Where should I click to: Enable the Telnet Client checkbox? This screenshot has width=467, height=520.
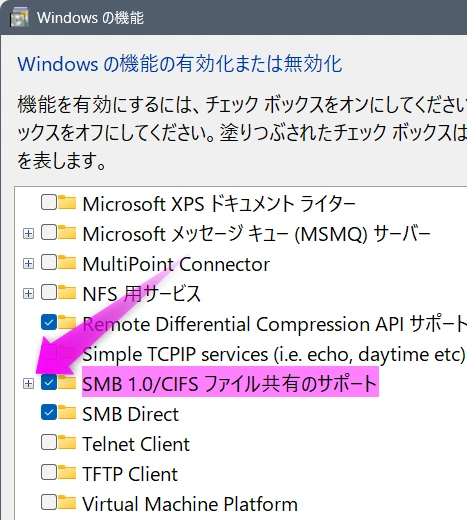49,443
